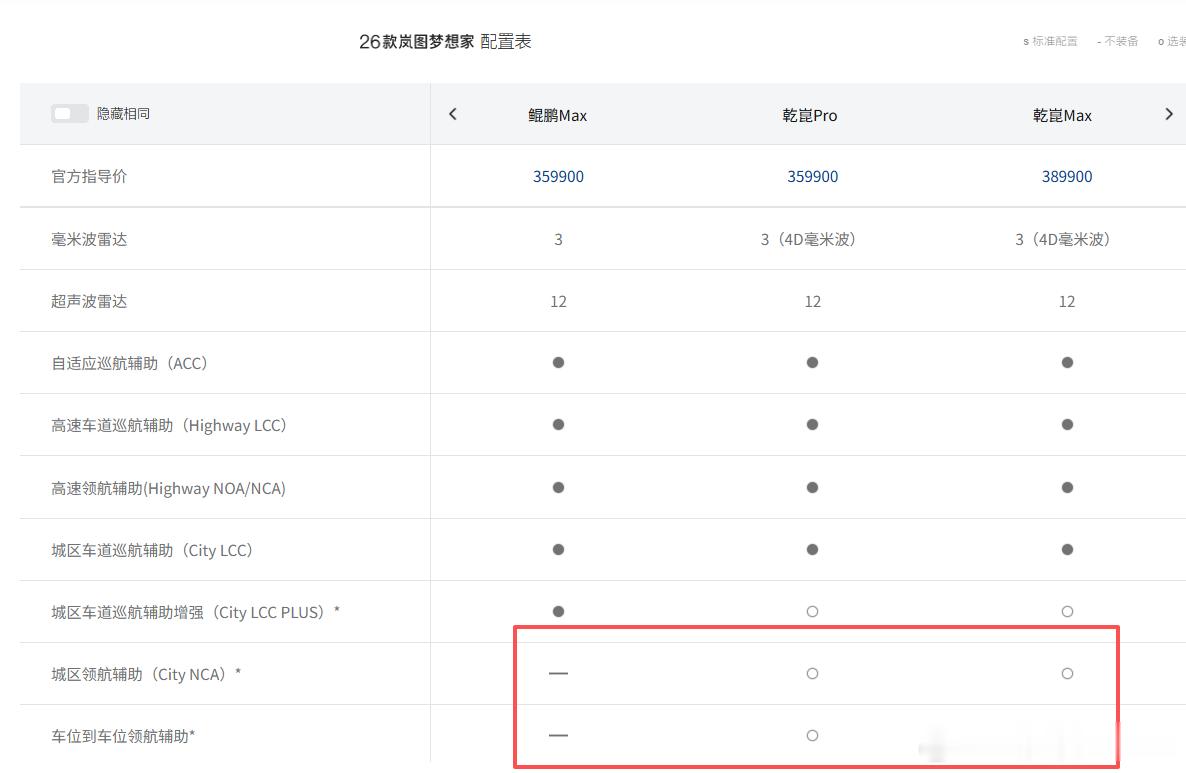The height and width of the screenshot is (773, 1186).
Task: Click City LCC dot for 鲲鹏Max
Action: (x=558, y=550)
